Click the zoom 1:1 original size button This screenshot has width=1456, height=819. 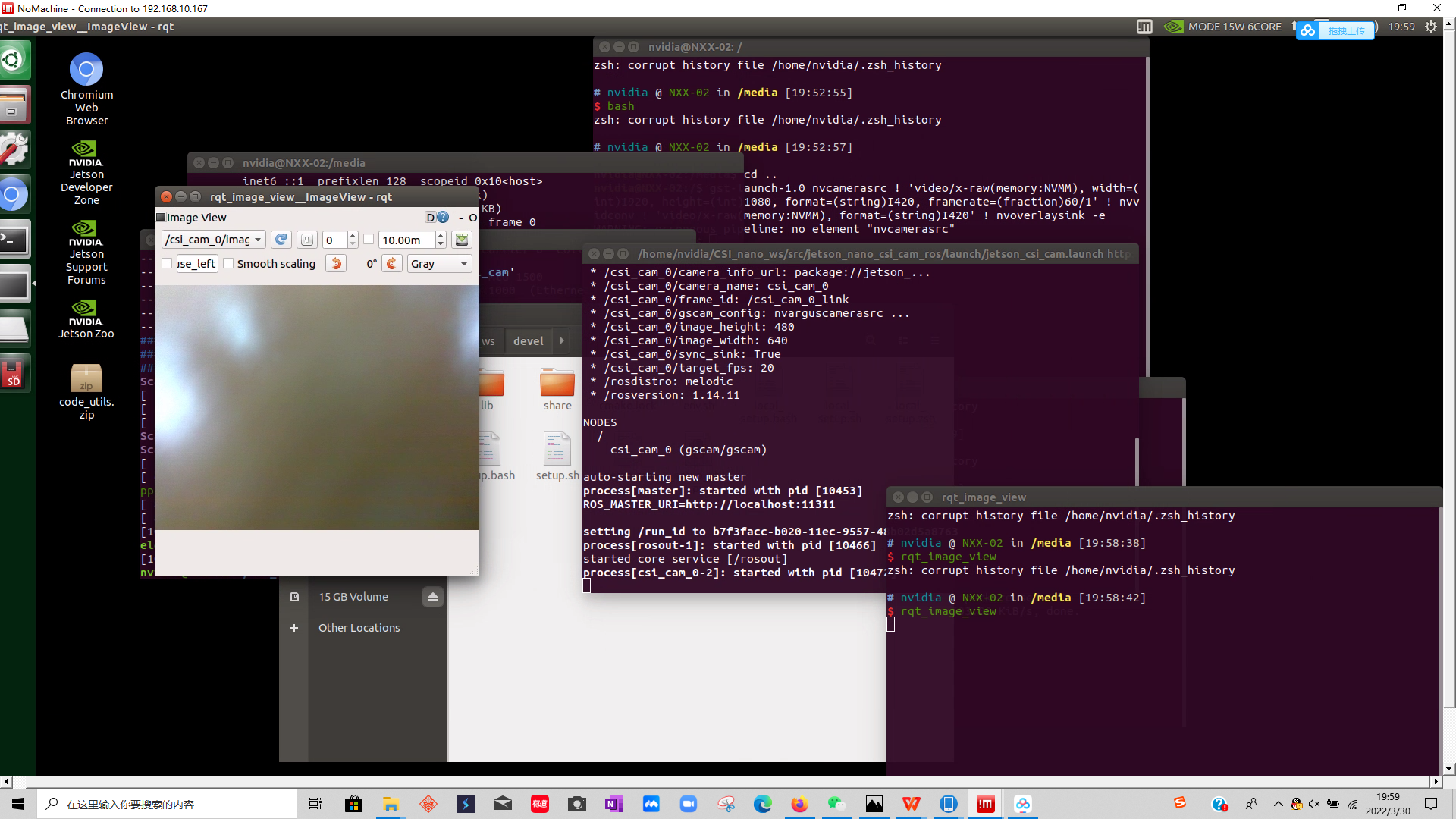[x=306, y=240]
